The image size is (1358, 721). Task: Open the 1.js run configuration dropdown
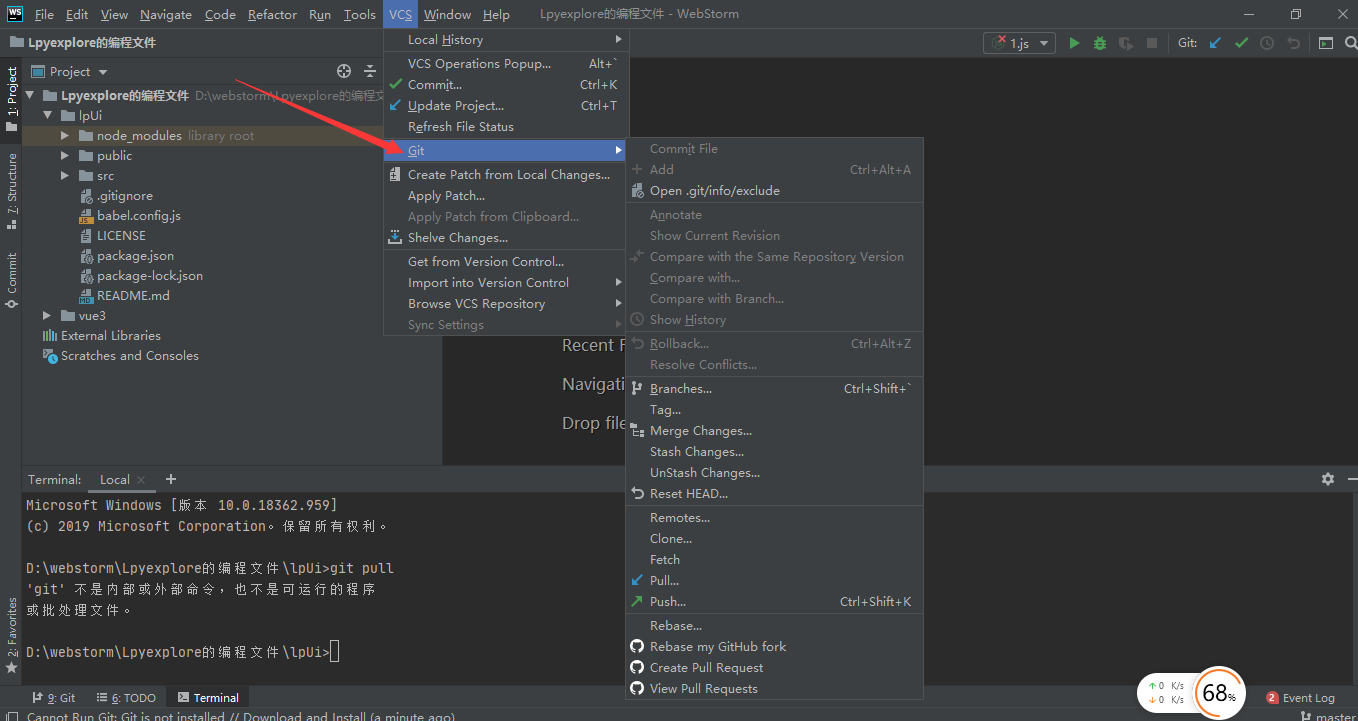click(x=1020, y=43)
